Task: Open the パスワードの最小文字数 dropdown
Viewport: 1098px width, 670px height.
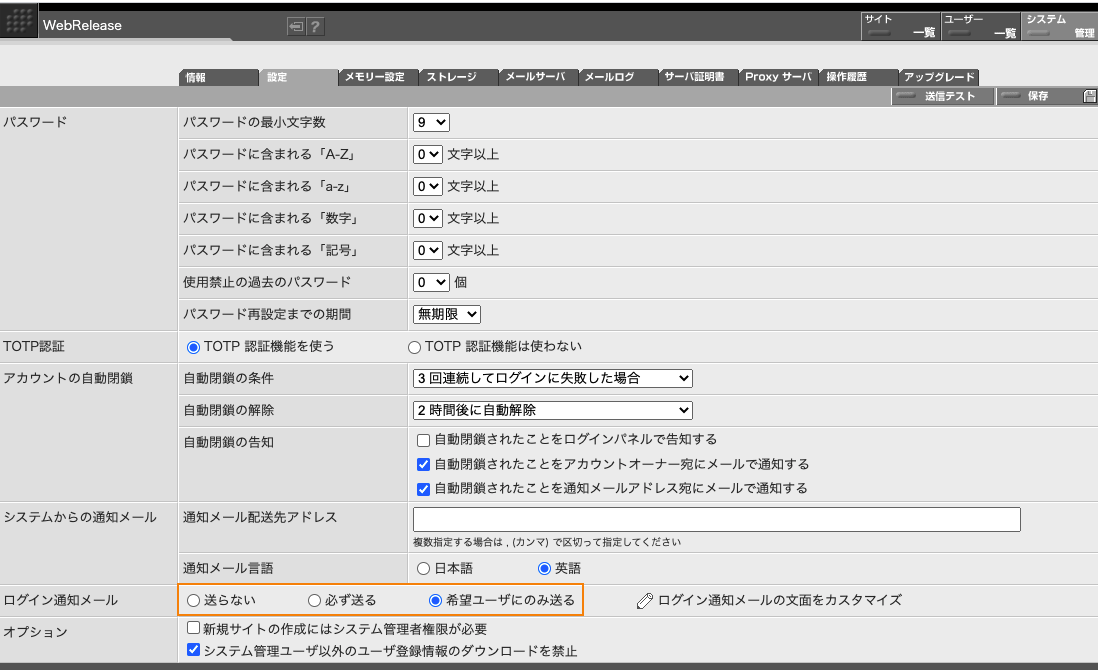Action: click(430, 122)
